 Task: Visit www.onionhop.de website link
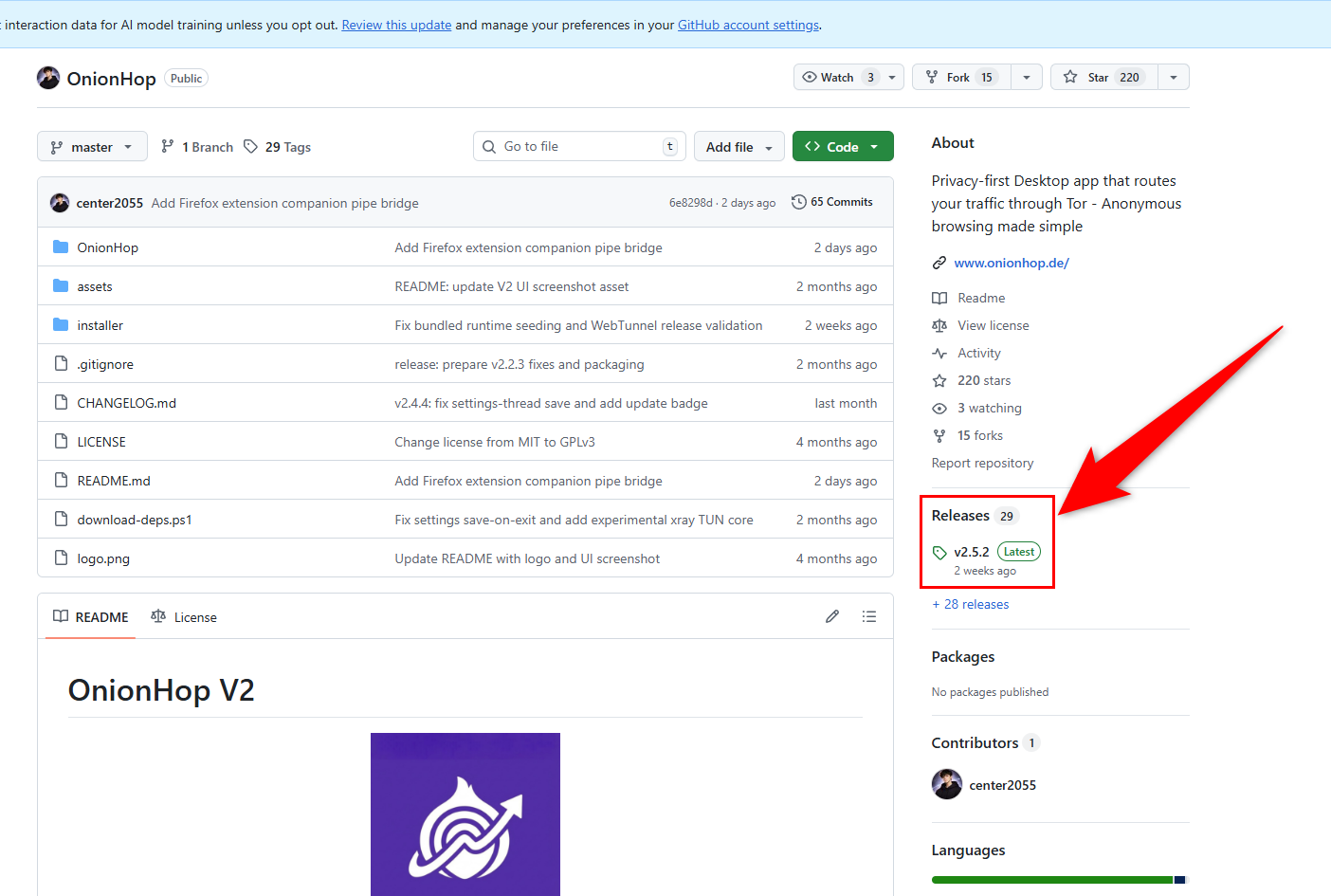point(1012,263)
